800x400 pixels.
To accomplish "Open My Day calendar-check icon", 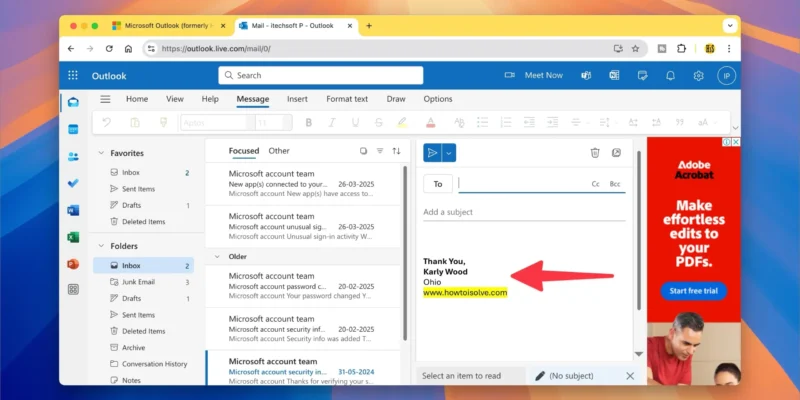I will click(642, 76).
